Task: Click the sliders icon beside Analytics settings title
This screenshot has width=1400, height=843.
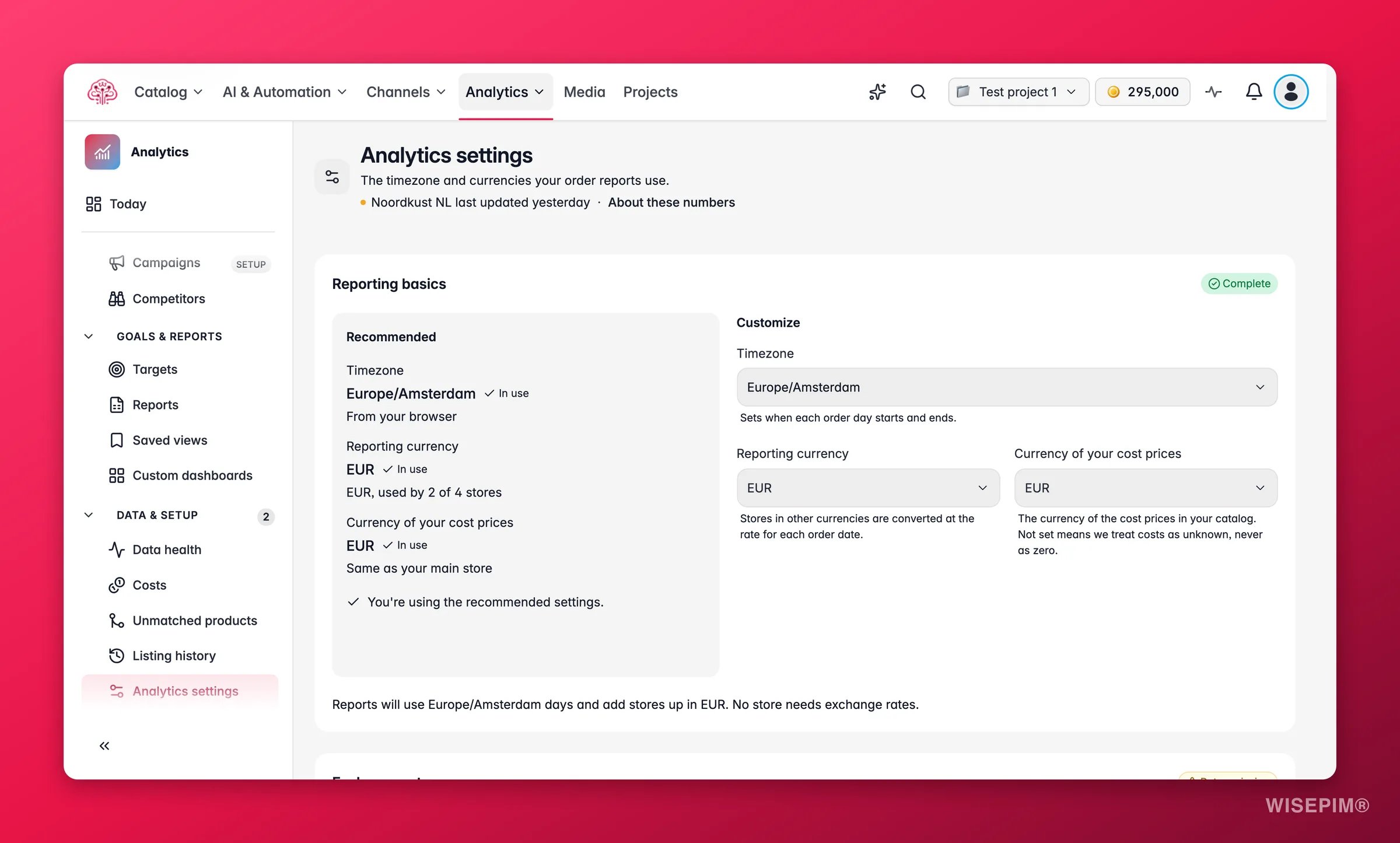Action: click(332, 177)
